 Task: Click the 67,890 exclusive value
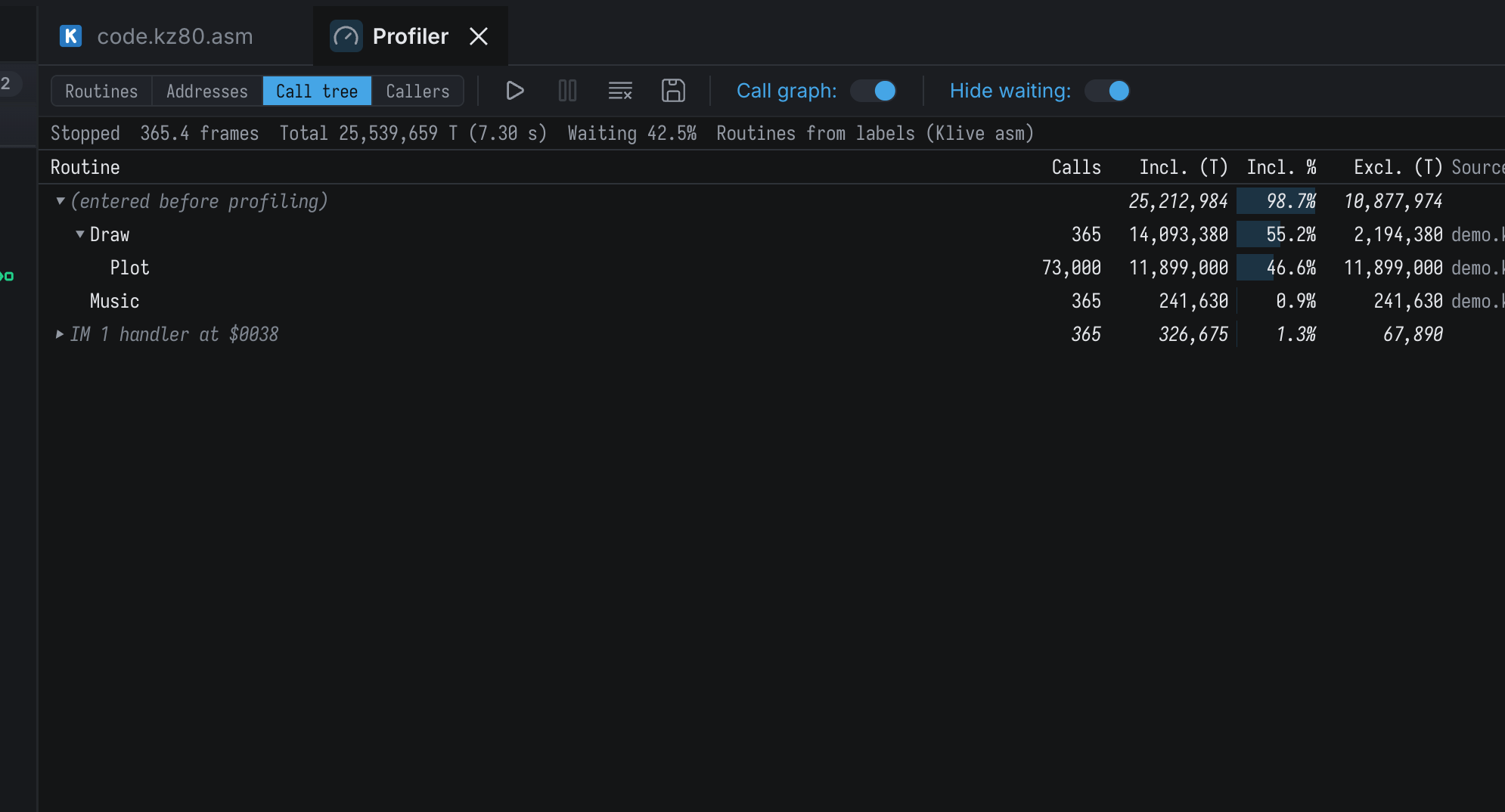[x=1413, y=334]
